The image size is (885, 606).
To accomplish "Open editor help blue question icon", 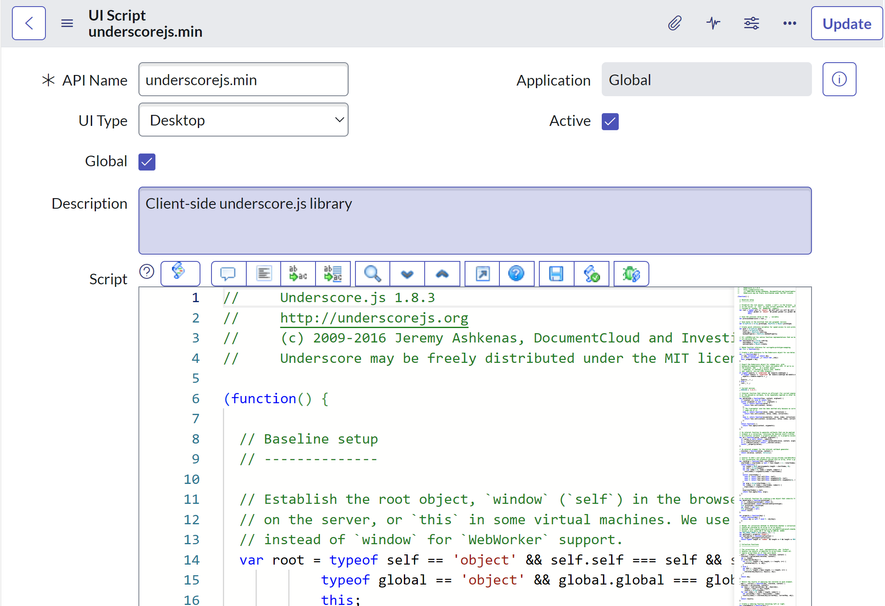I will pos(516,274).
